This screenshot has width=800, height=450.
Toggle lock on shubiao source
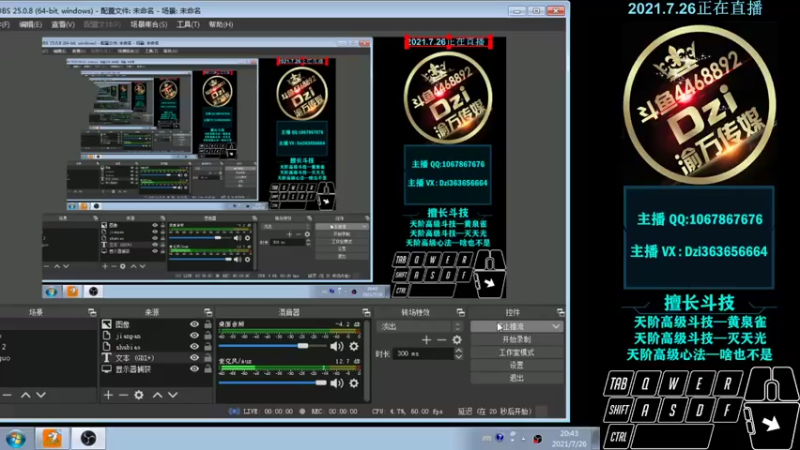pos(208,346)
